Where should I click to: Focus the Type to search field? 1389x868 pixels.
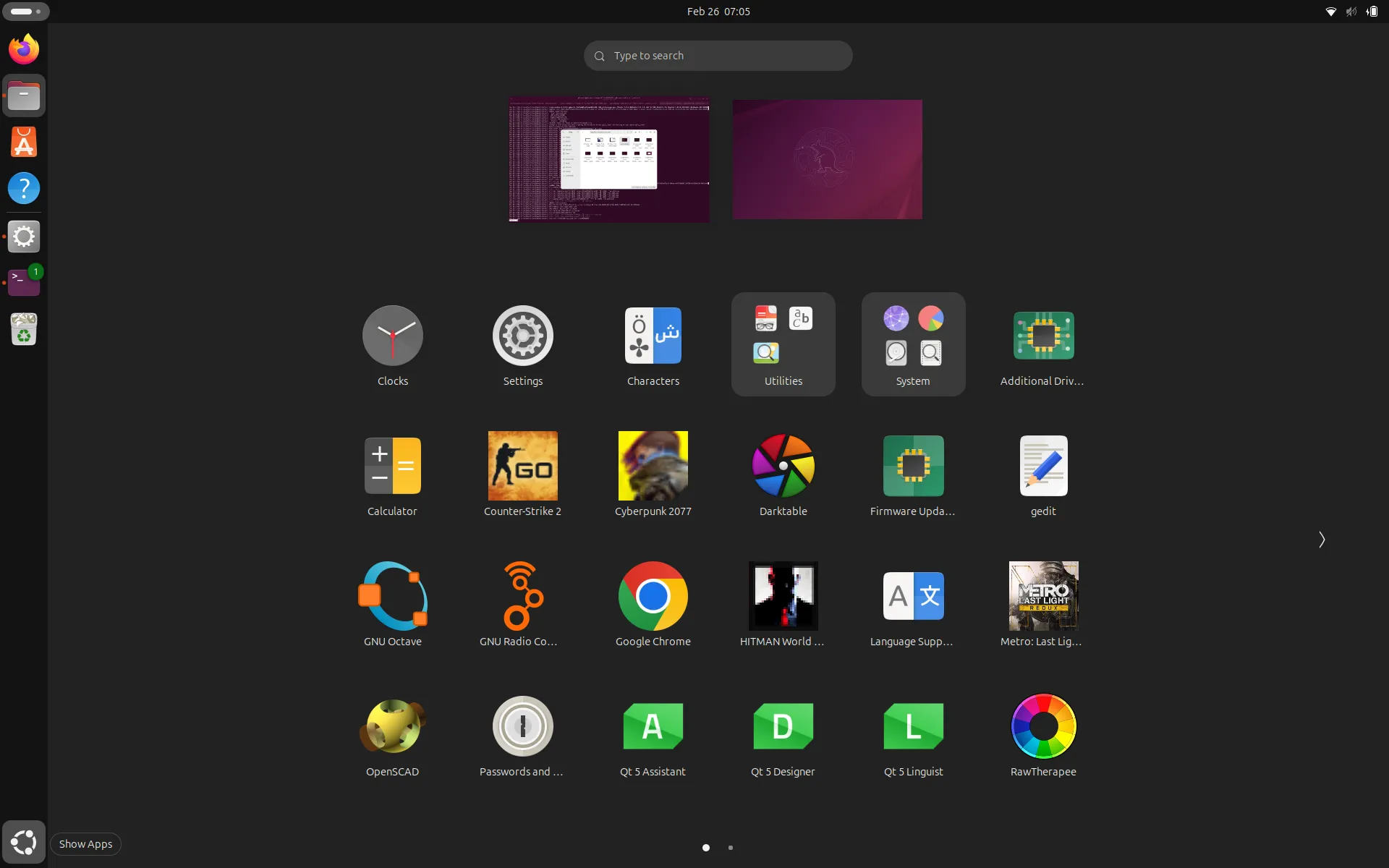coord(718,56)
